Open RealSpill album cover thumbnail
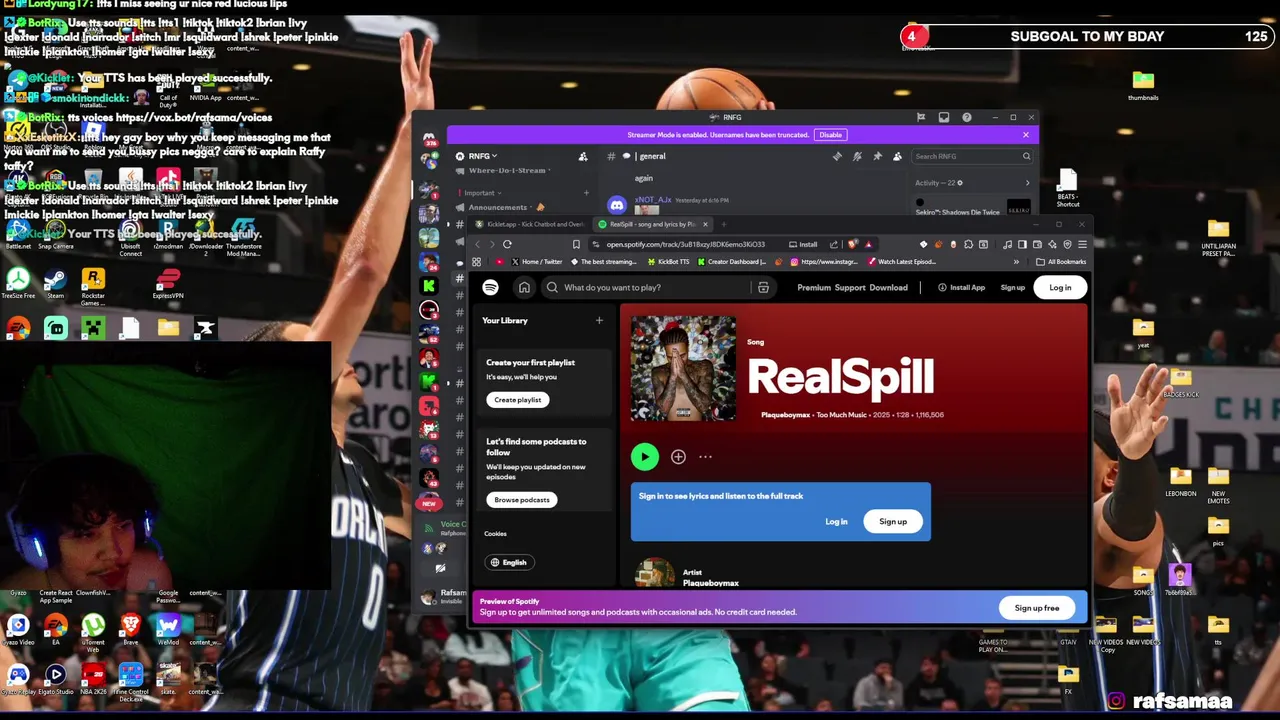The width and height of the screenshot is (1280, 720). coord(683,369)
